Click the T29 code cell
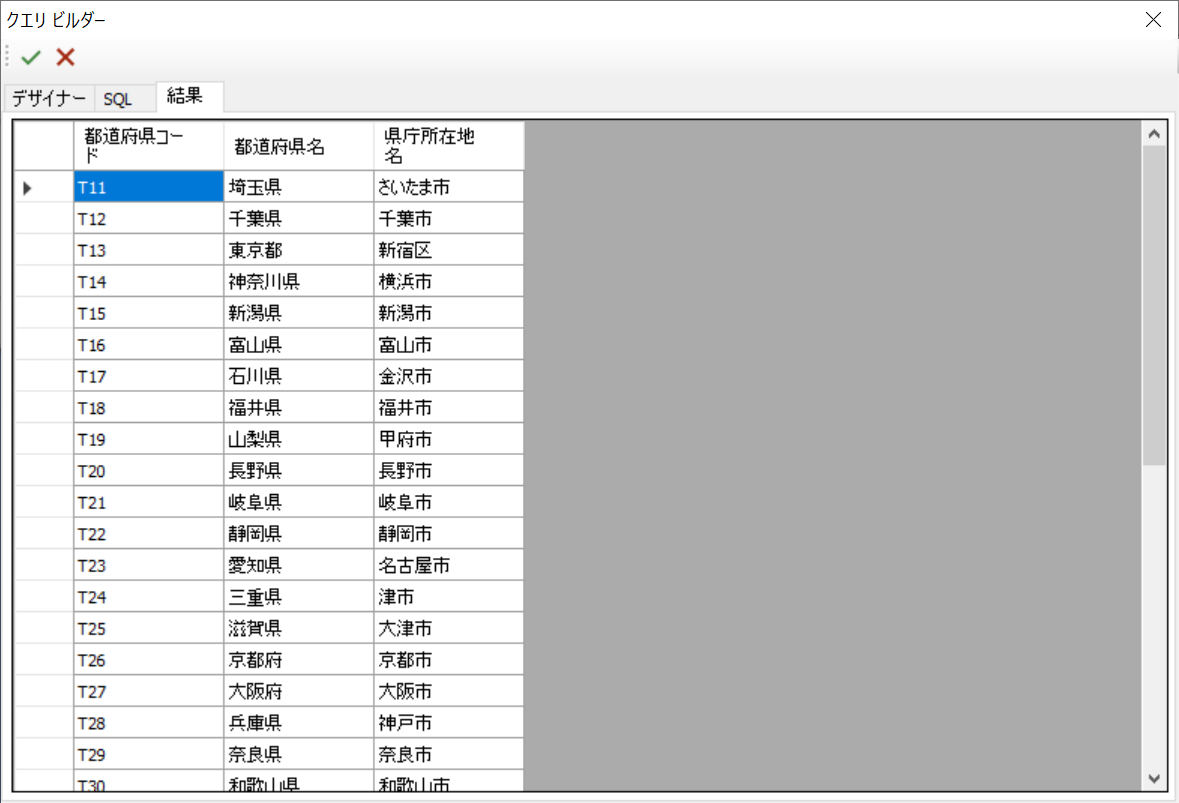The image size is (1179, 803). tap(148, 755)
